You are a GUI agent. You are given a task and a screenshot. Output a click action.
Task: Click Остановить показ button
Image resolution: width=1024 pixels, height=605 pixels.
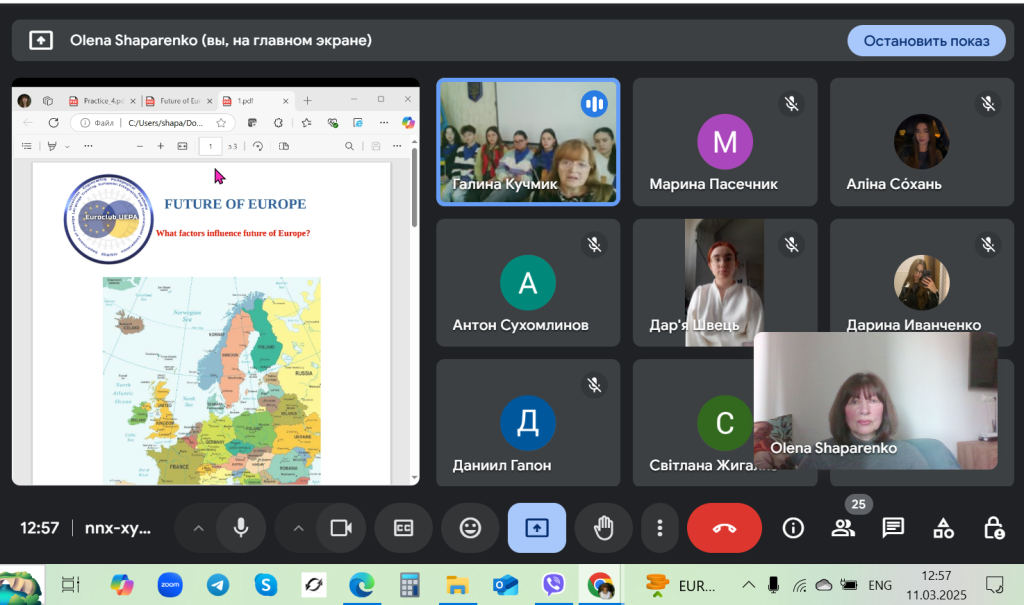pyautogui.click(x=926, y=41)
